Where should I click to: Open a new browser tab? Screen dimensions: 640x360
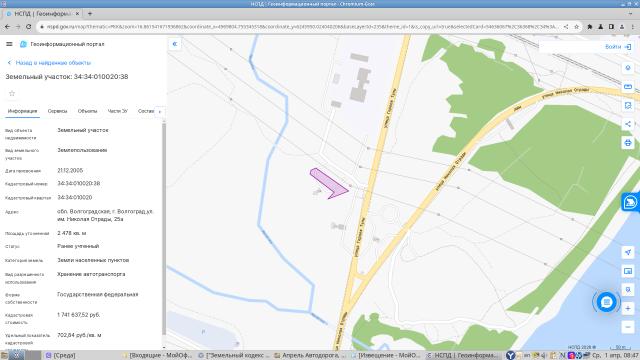[x=90, y=13]
